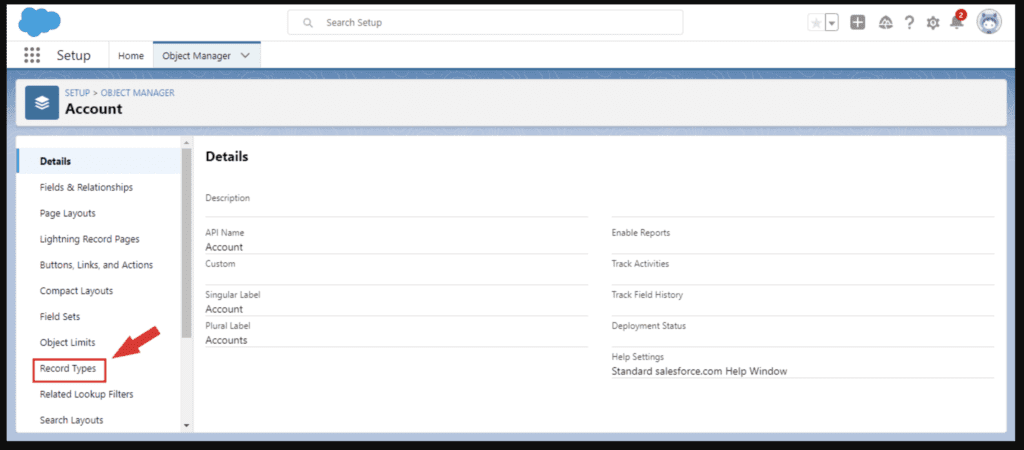Click the Track Field History label

coord(647,295)
